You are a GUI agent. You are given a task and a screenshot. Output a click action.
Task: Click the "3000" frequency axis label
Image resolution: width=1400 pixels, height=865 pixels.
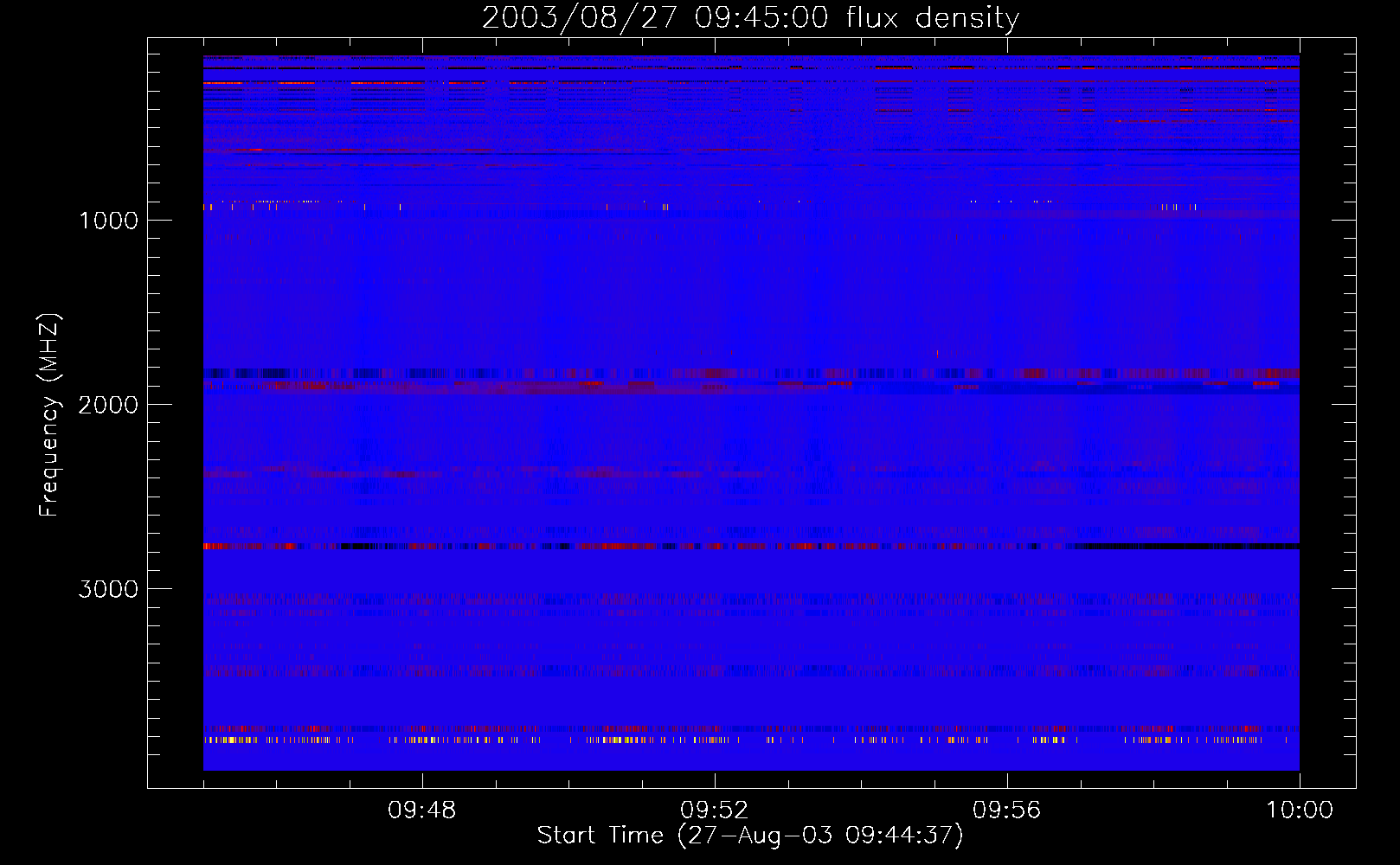click(x=108, y=589)
